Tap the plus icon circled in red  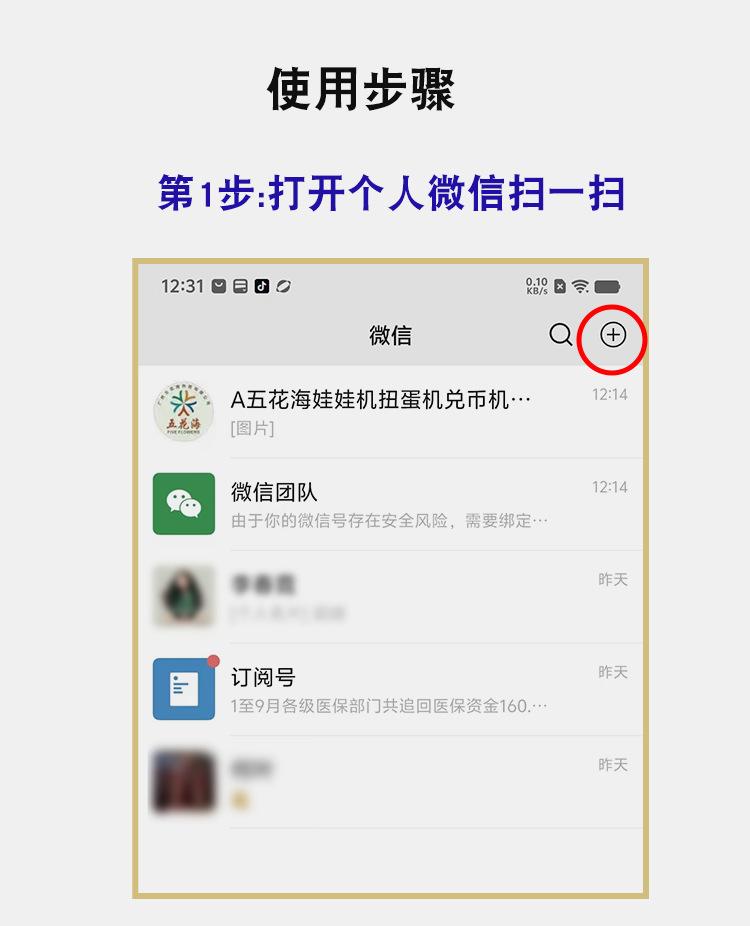tap(612, 335)
